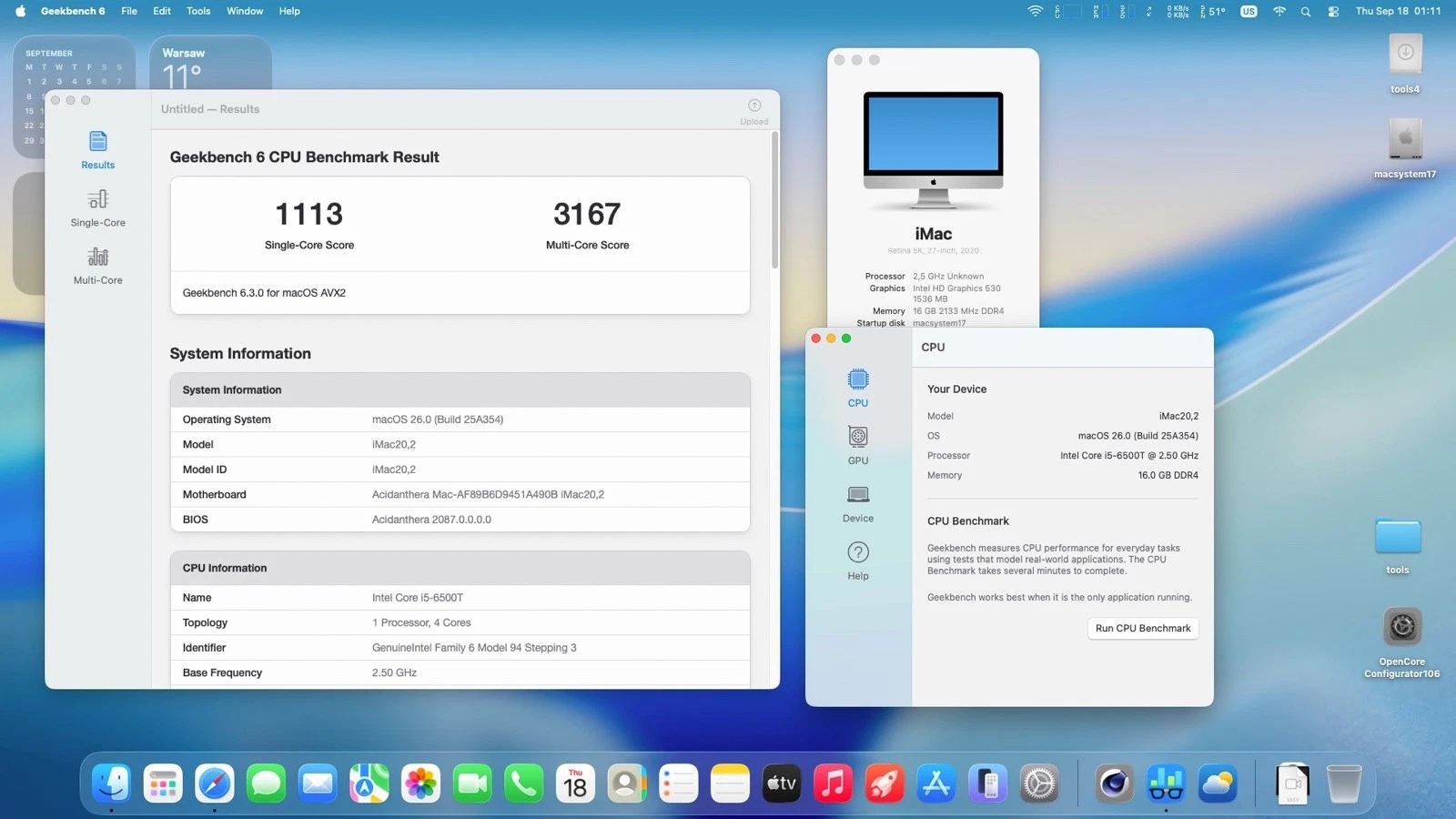
Task: Click the US input source indicator
Action: [x=1249, y=11]
